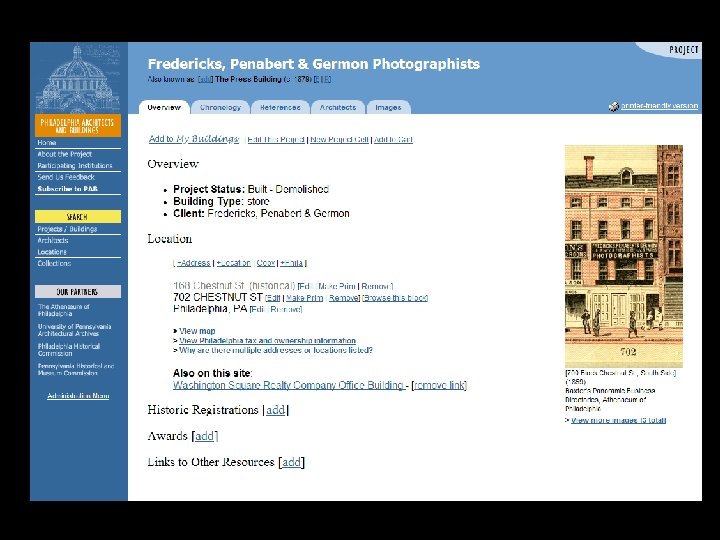Visit The Athenaeum of Philadelphia partner link

(x=64, y=310)
